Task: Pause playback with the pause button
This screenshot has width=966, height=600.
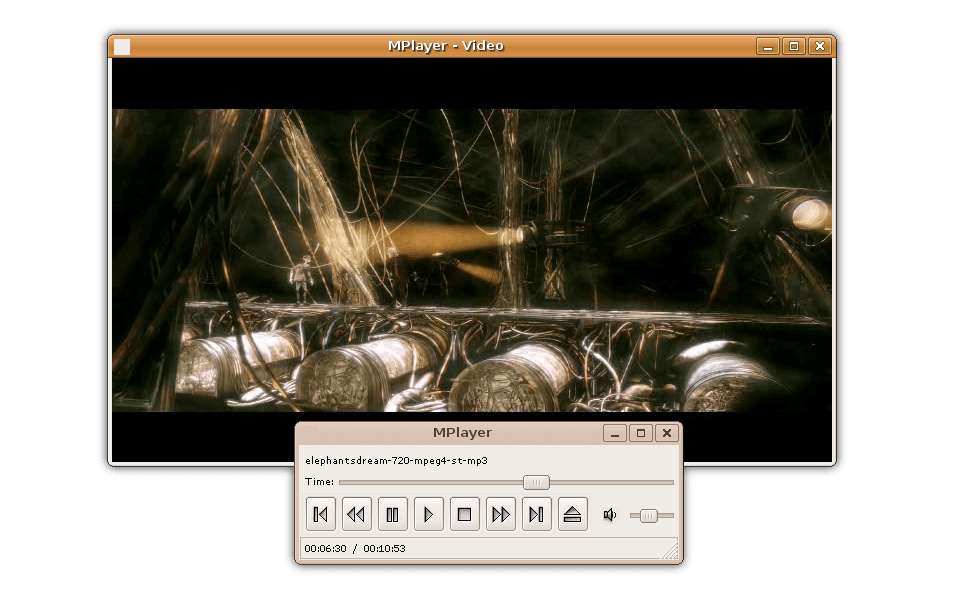Action: coord(392,514)
